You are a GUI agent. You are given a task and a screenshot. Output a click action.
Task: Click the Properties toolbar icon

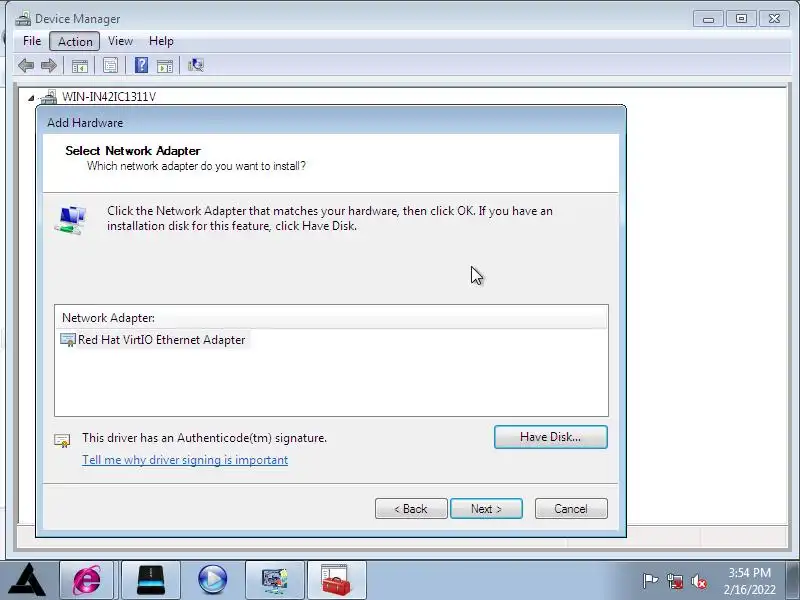pos(110,65)
